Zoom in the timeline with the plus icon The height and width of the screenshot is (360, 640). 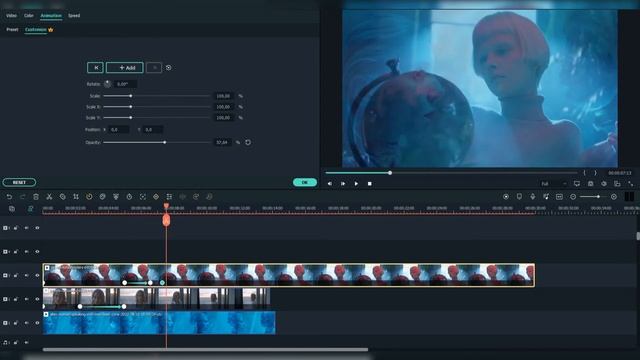(x=613, y=197)
